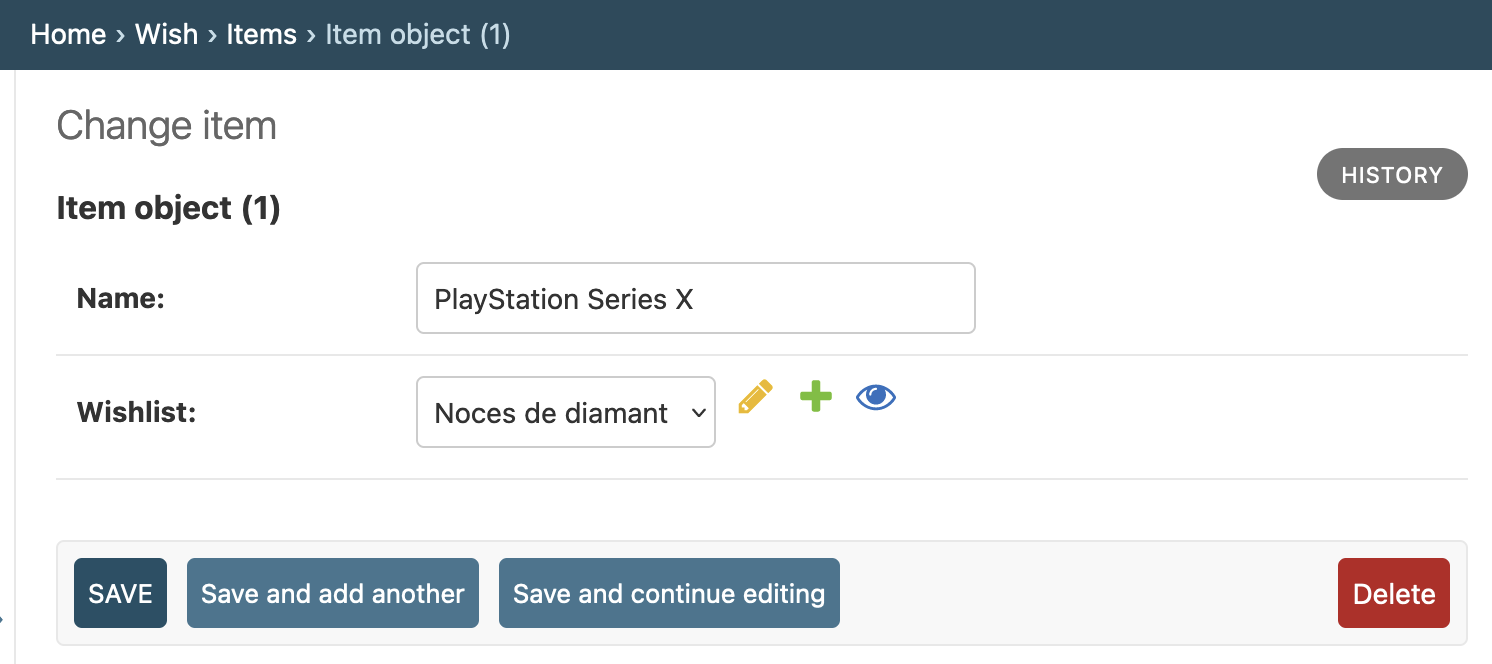Go to Home in the breadcrumb
This screenshot has width=1492, height=664.
pyautogui.click(x=68, y=34)
